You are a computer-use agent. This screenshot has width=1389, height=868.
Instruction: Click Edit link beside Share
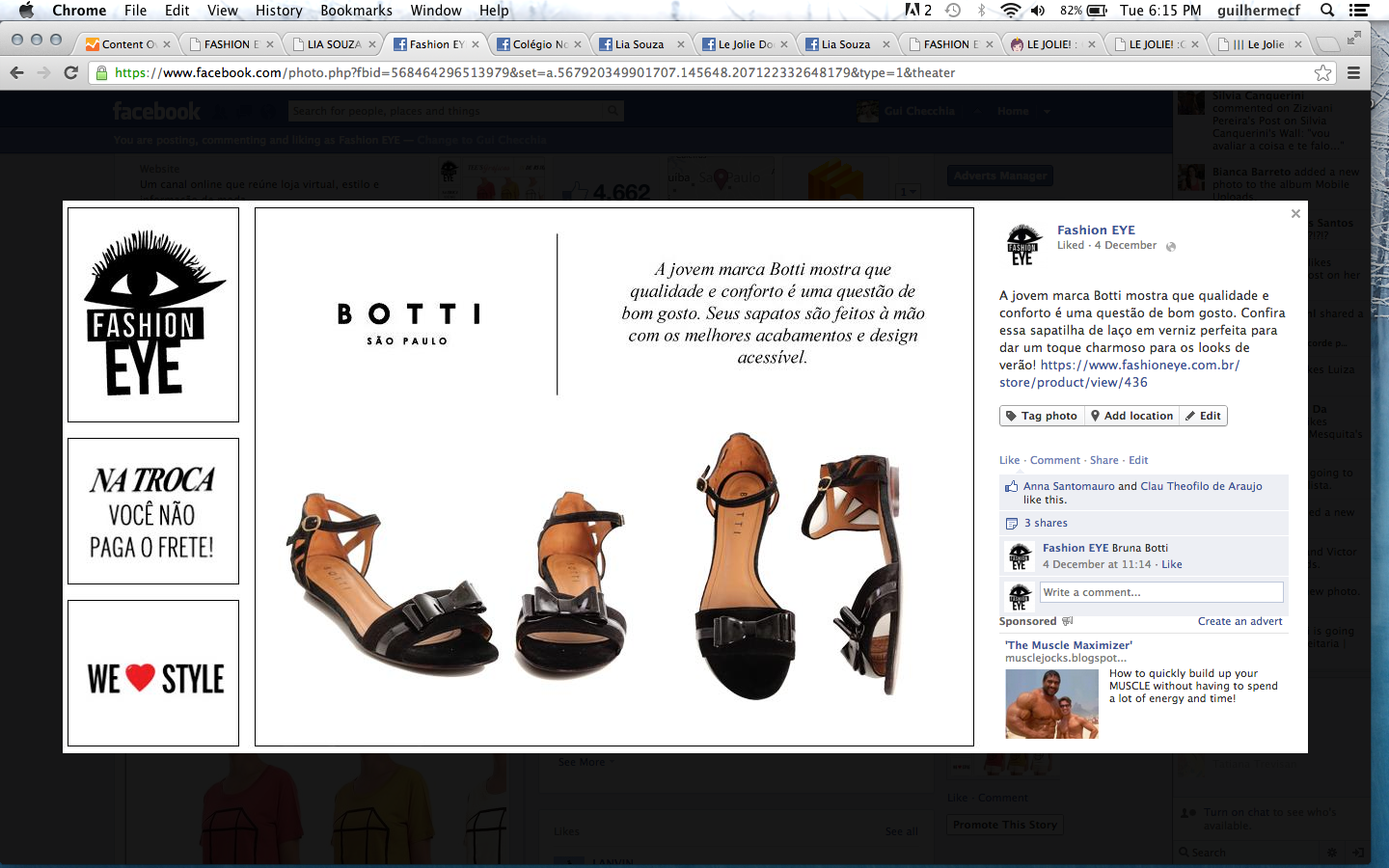[x=1138, y=460]
